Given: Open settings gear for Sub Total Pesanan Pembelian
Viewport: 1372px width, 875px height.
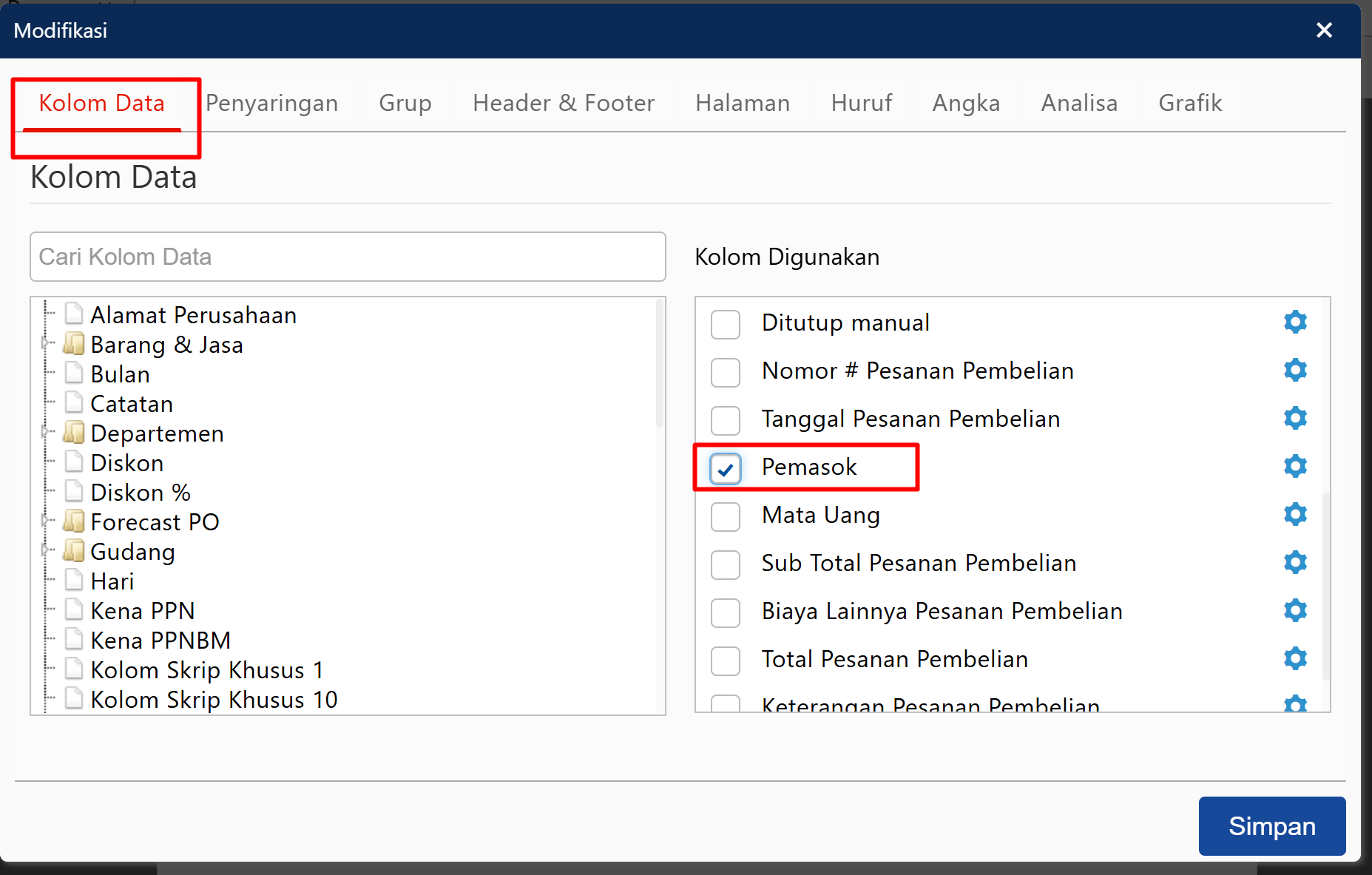Looking at the screenshot, I should click(1294, 563).
